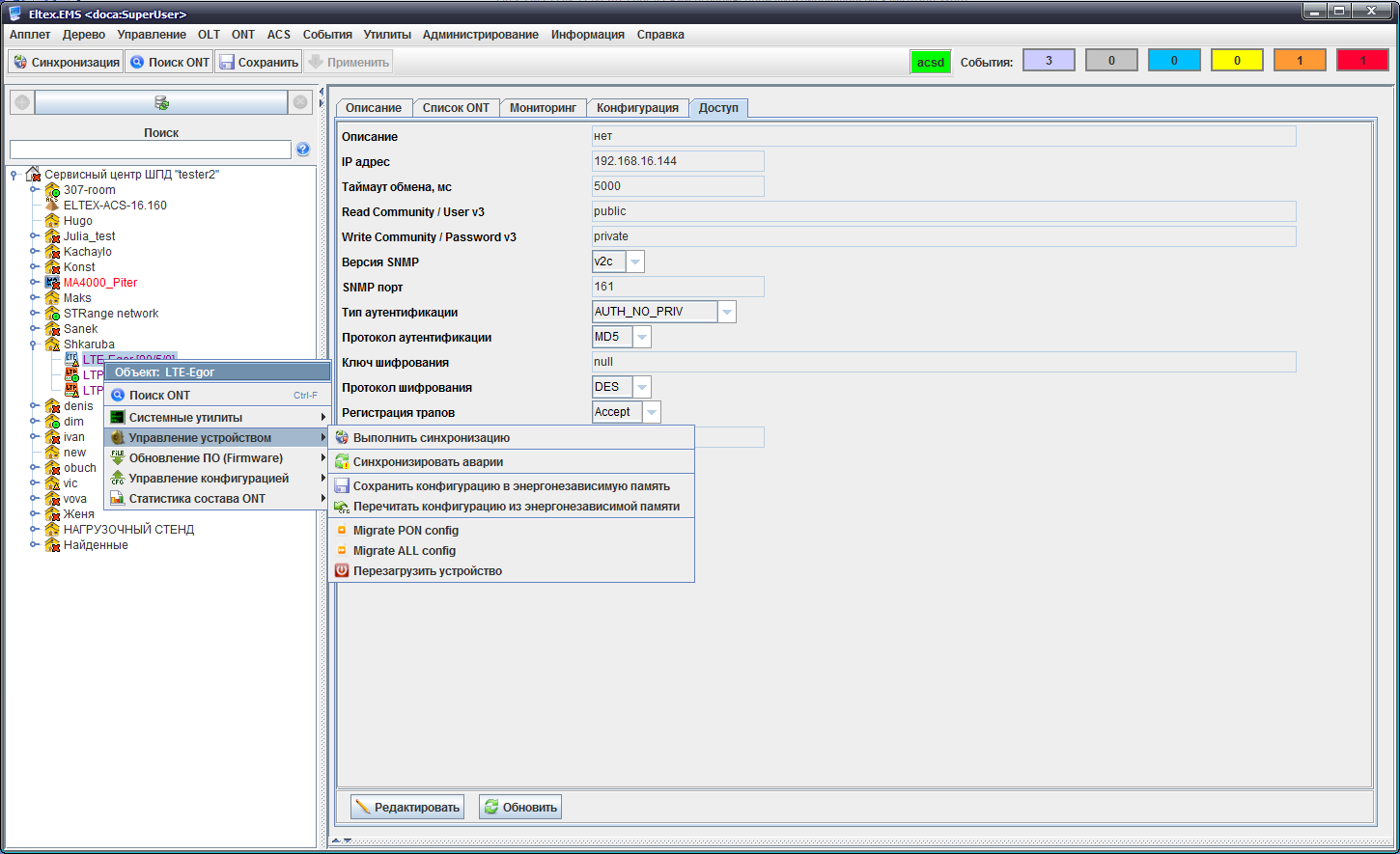Click the Поиск search input field

pos(150,150)
